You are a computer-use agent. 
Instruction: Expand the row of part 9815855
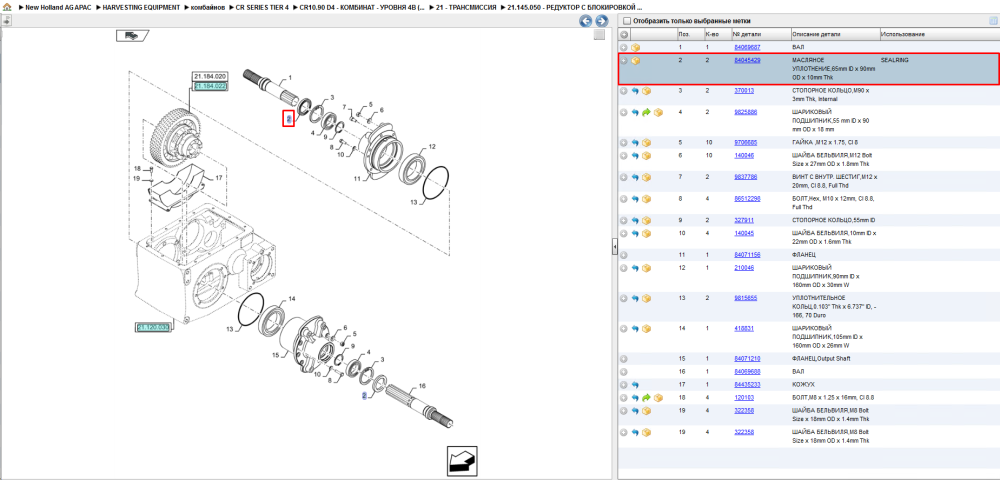pos(624,298)
